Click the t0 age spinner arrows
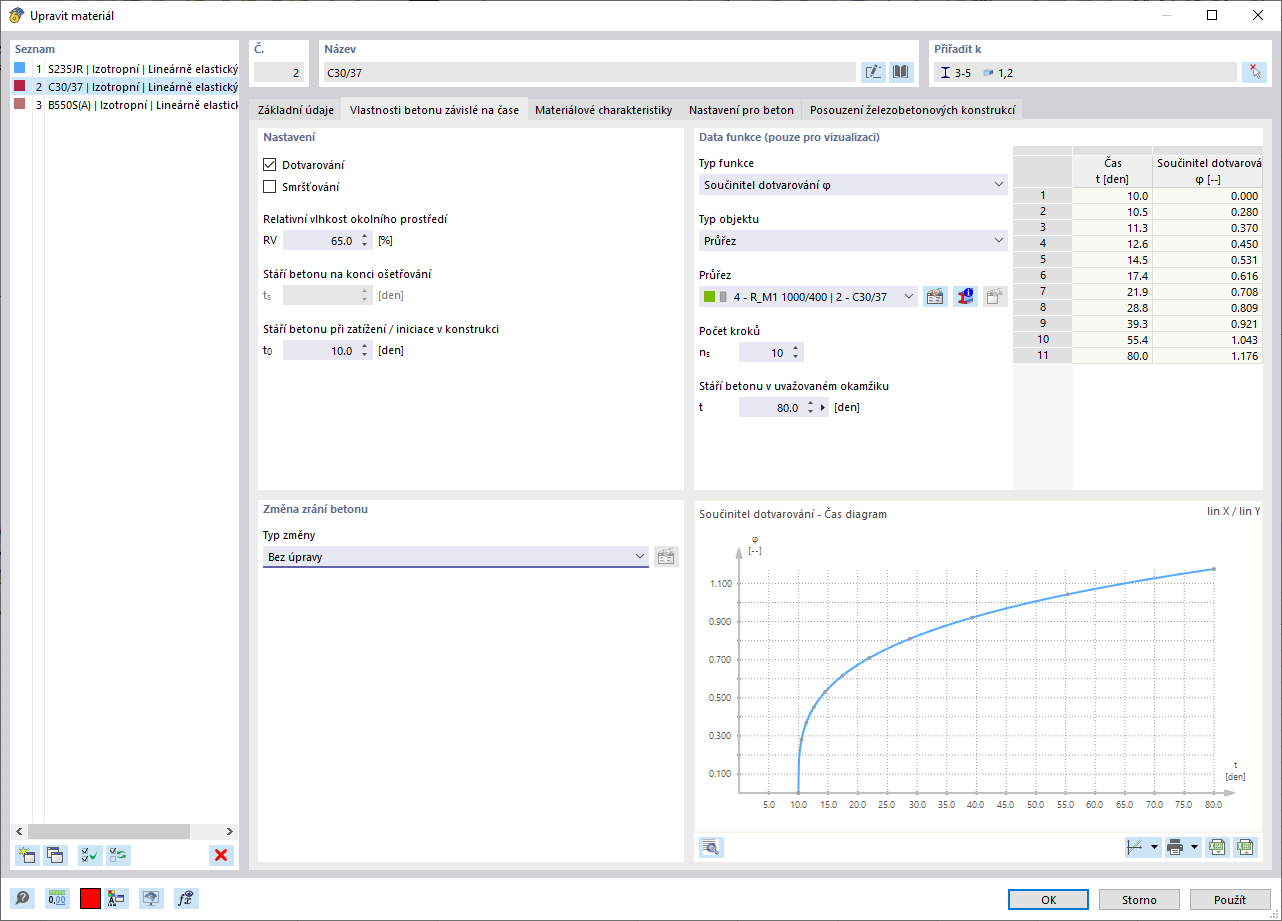The image size is (1282, 921). coord(364,351)
